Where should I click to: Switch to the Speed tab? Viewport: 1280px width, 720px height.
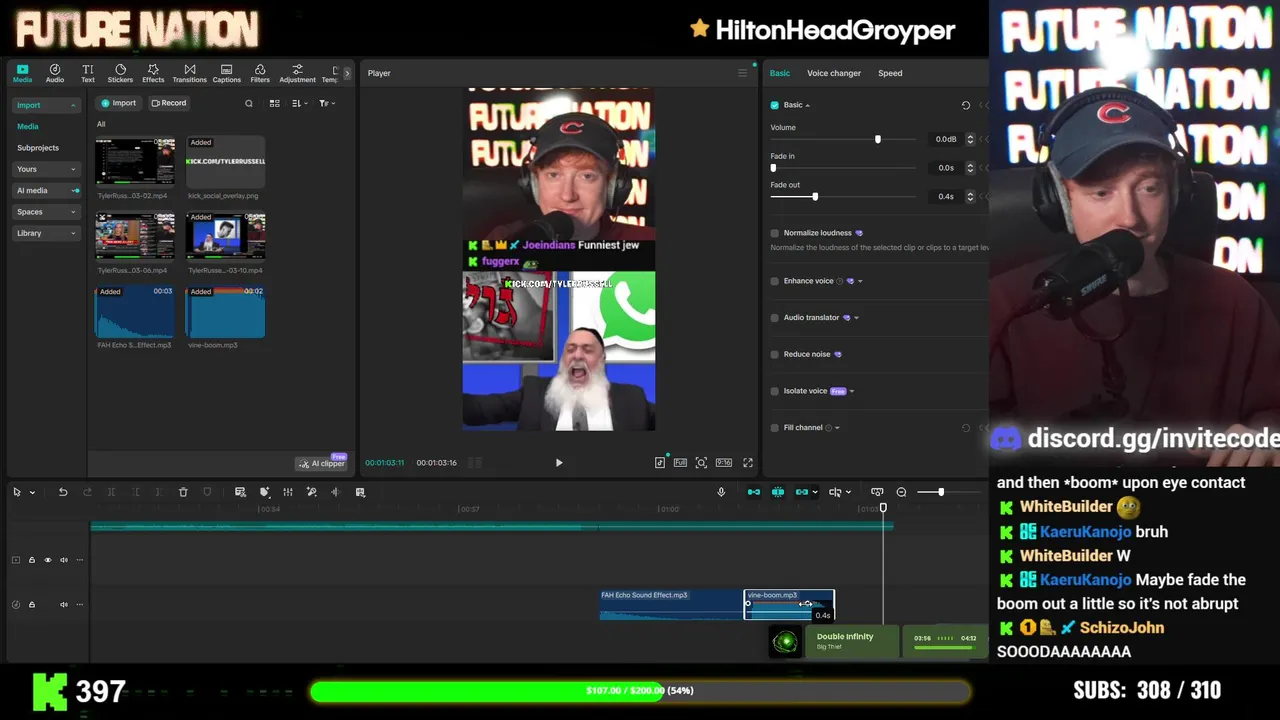(x=890, y=73)
